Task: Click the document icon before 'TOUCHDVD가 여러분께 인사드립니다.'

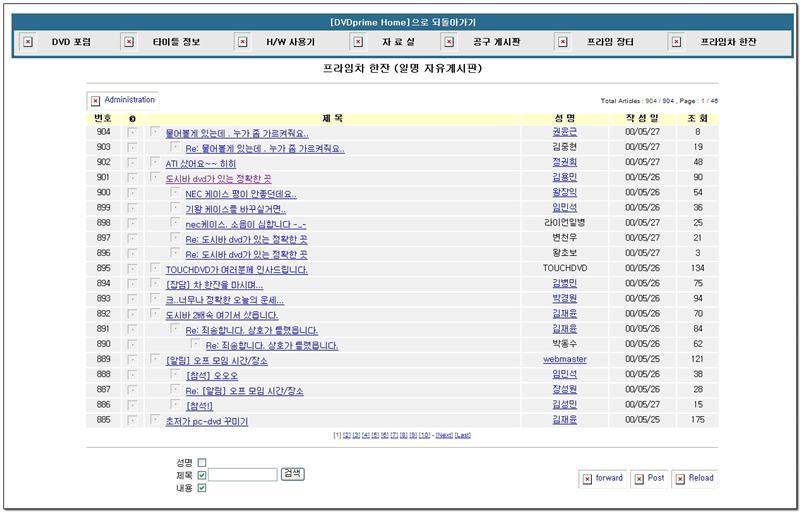Action: (155, 268)
